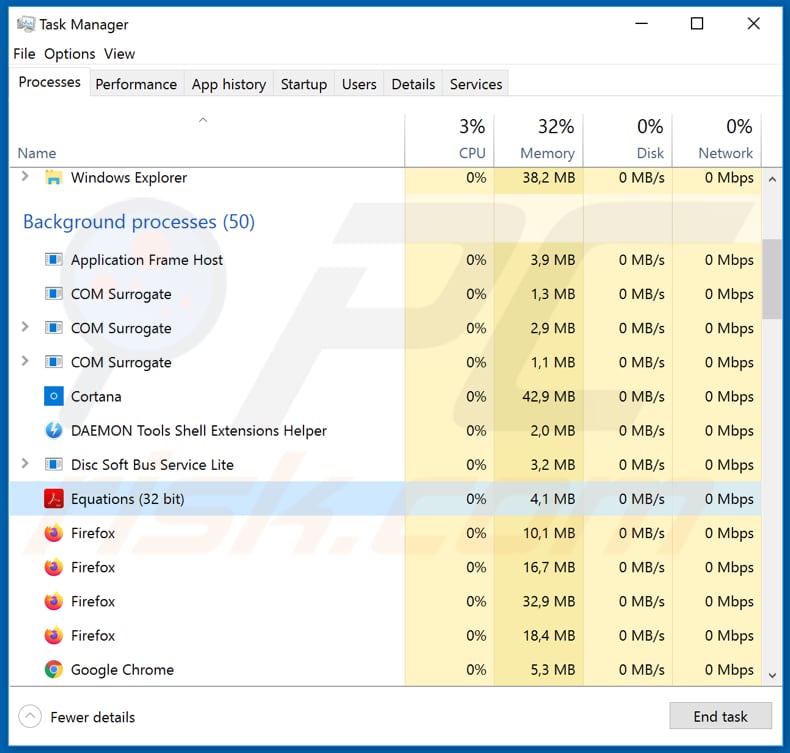Click the Fewer details link

pos(93,717)
